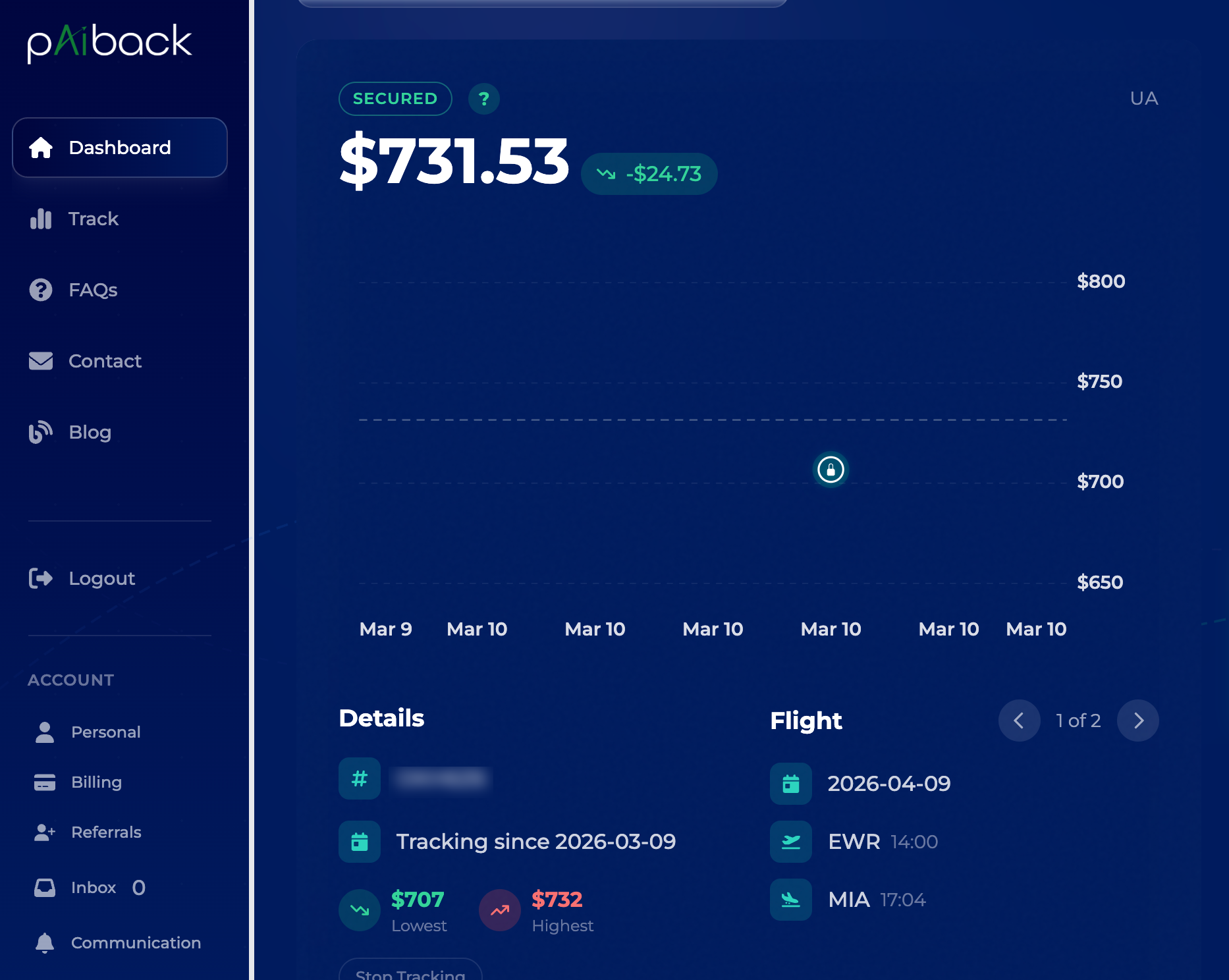Click the help question mark beside SECURED
This screenshot has width=1229, height=980.
pos(483,99)
